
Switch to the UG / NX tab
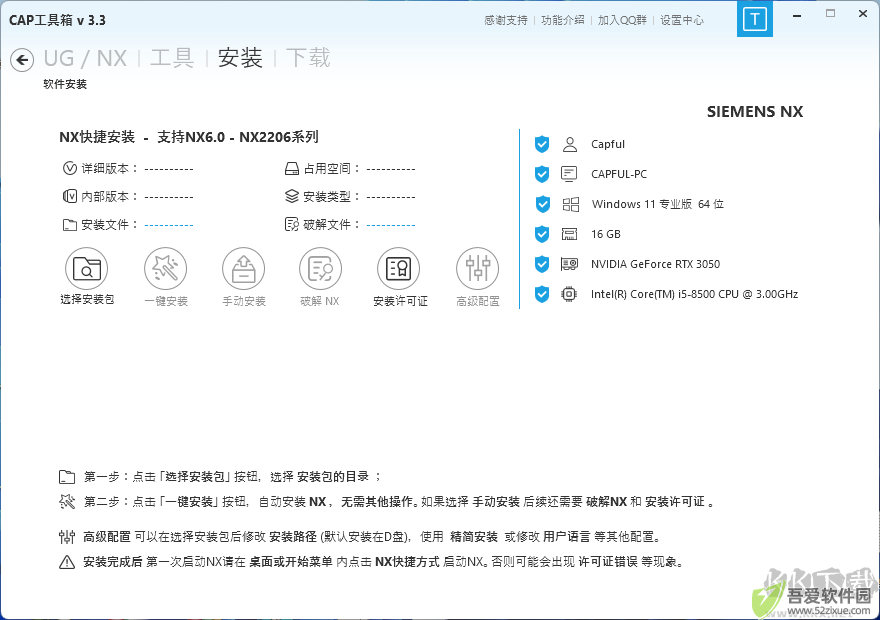click(x=85, y=58)
